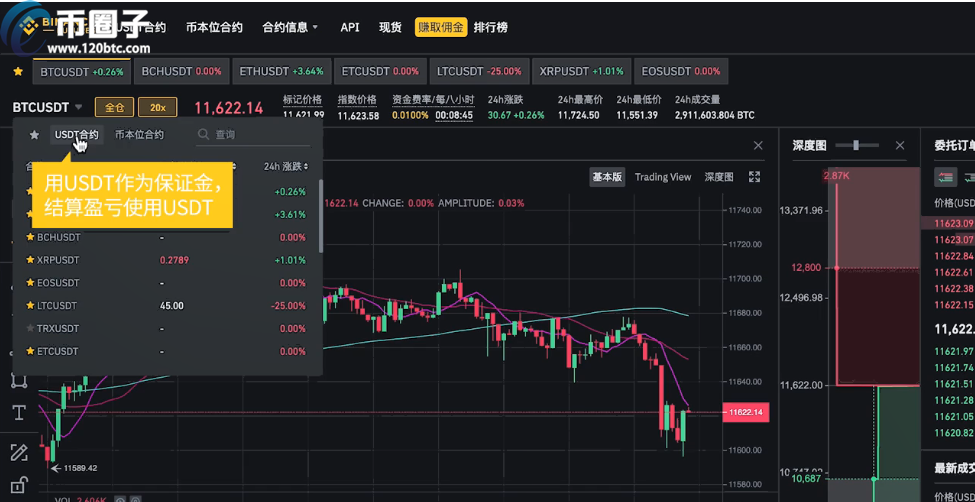
Task: Click bid price 11621.97 in the order book
Action: point(954,351)
